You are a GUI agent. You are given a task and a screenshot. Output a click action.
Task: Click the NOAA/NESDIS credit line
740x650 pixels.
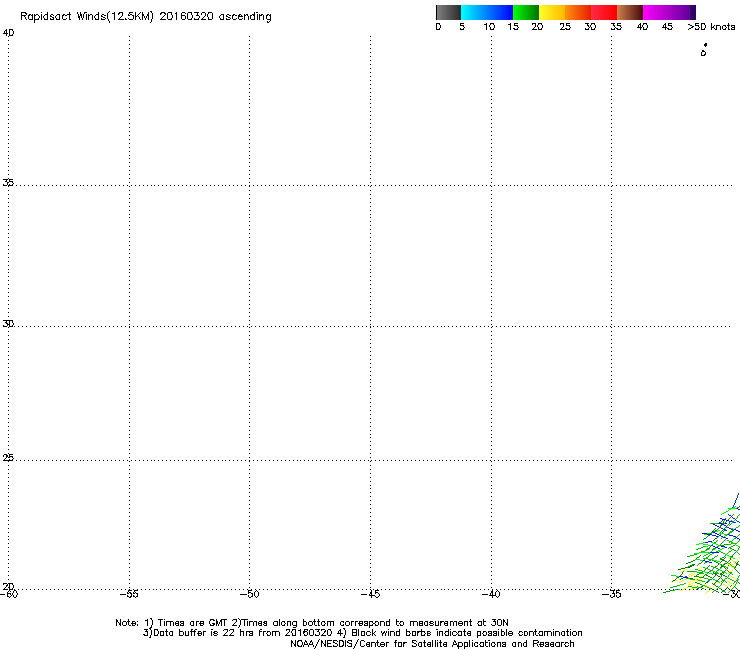pyautogui.click(x=432, y=644)
